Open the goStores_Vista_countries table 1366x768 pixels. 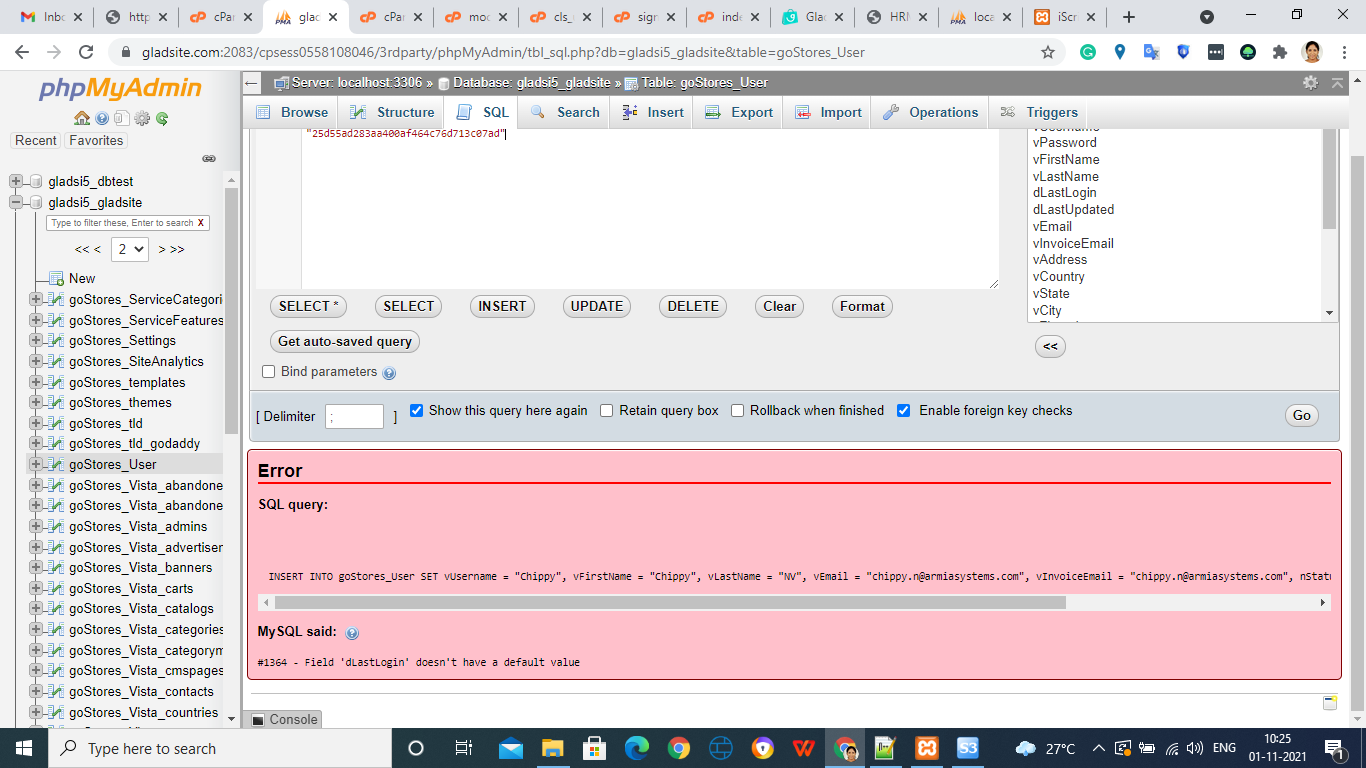[x=143, y=713]
